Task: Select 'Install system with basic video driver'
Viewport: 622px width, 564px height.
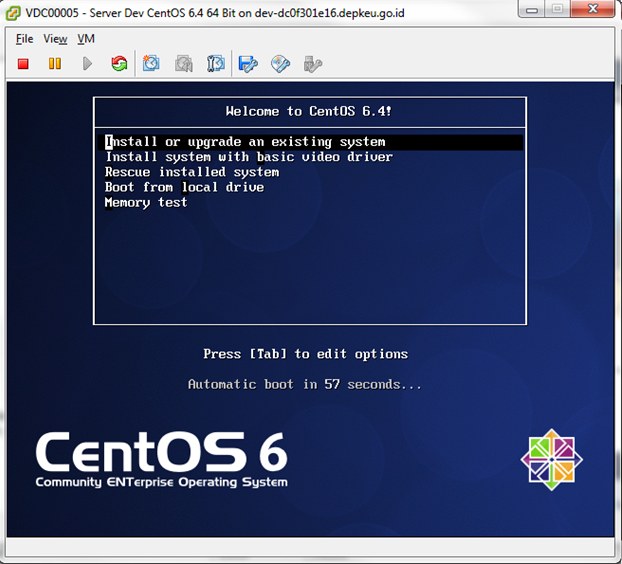Action: [x=249, y=157]
